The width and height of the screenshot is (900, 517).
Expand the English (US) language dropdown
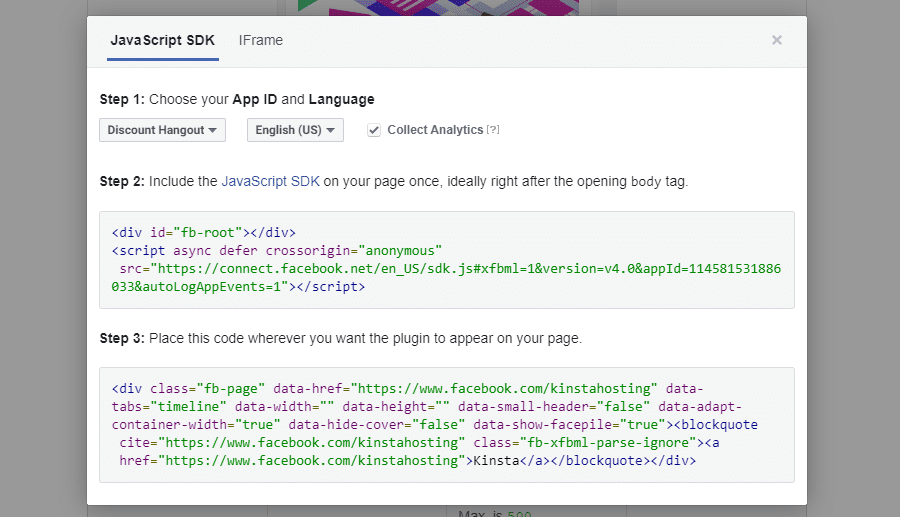[x=294, y=130]
